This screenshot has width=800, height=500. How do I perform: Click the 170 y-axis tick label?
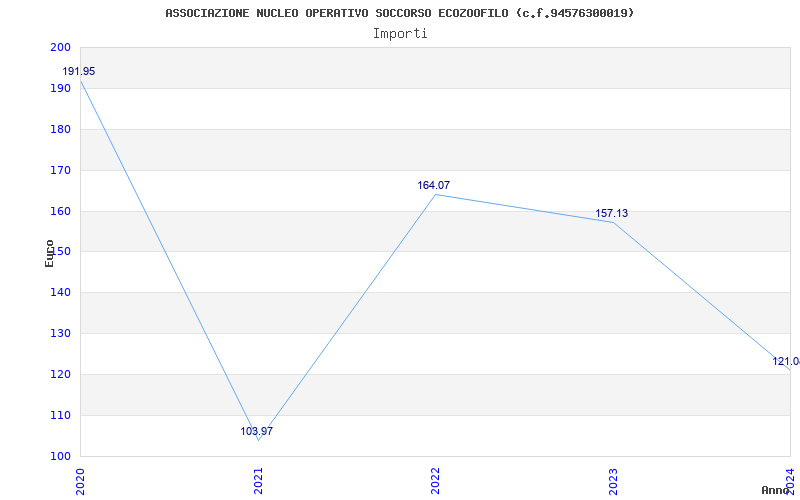tap(60, 170)
